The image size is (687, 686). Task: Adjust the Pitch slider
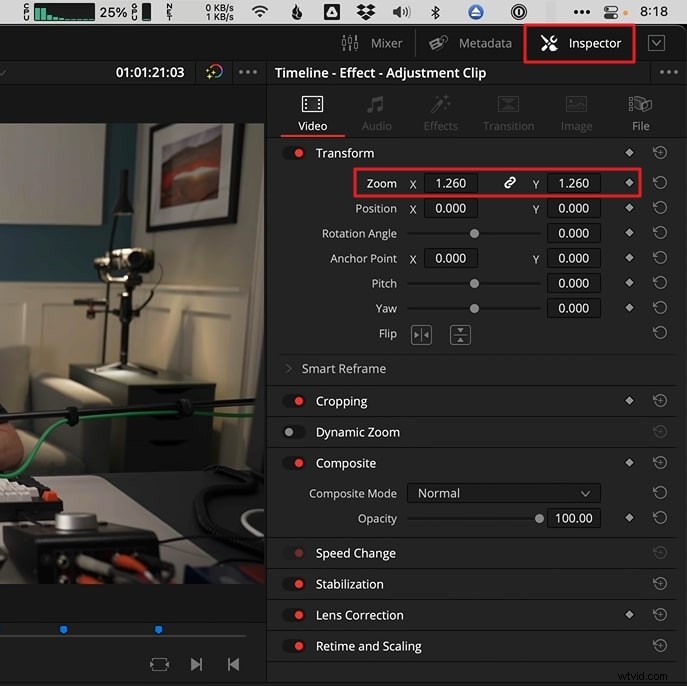[x=474, y=283]
